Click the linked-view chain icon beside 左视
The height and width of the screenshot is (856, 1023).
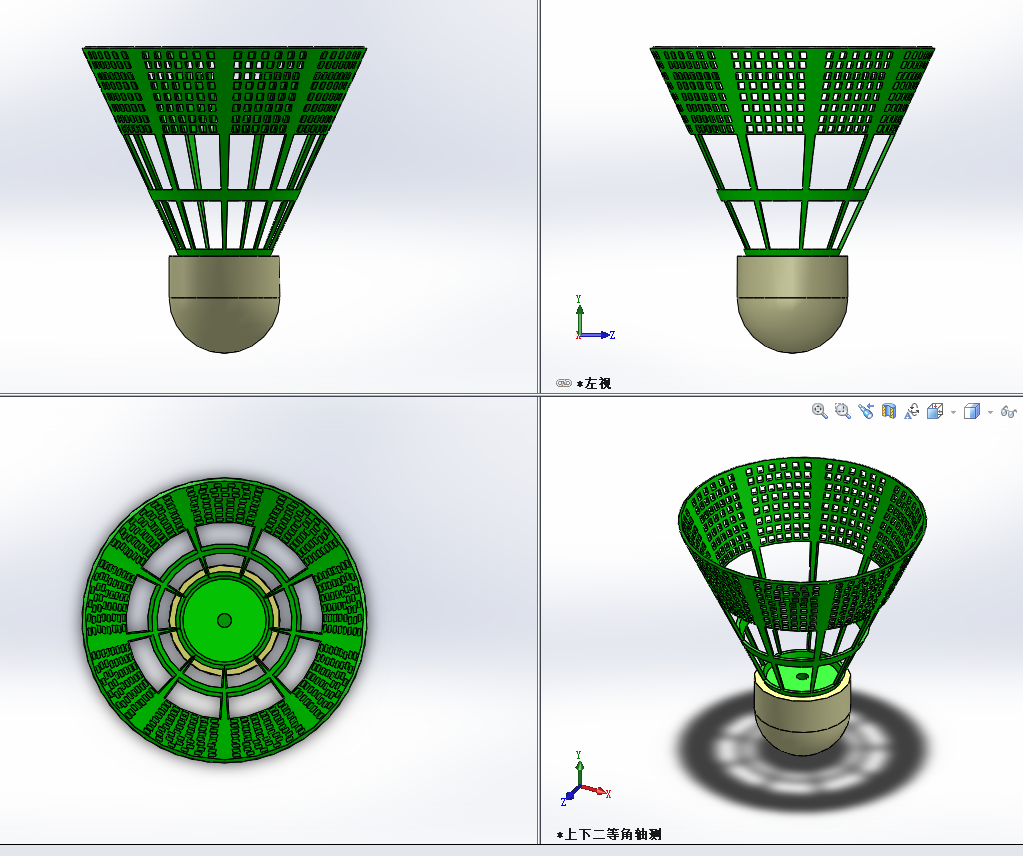coord(564,383)
